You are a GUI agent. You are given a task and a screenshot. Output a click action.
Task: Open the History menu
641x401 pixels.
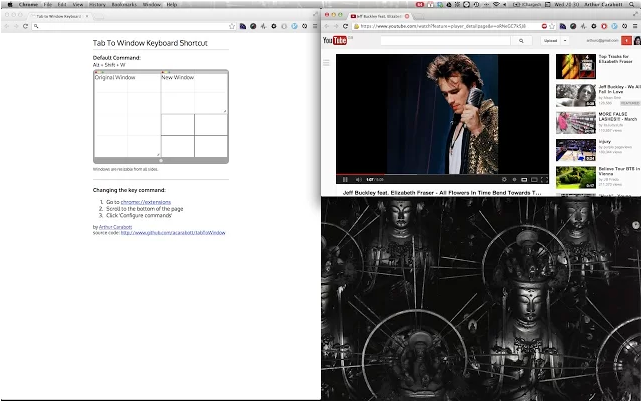(x=97, y=4)
